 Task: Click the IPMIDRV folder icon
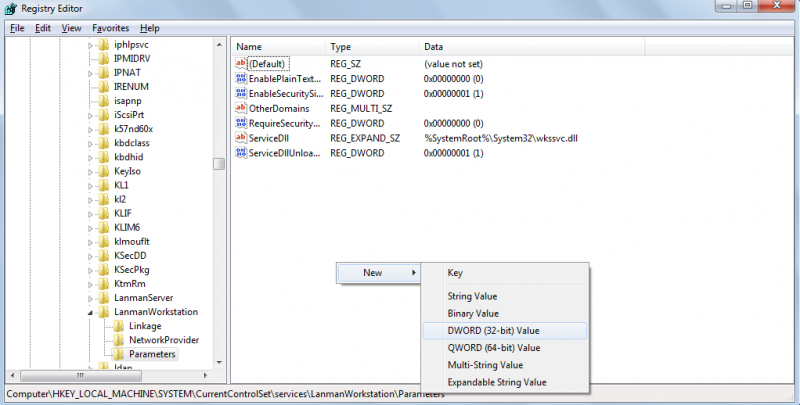(104, 59)
